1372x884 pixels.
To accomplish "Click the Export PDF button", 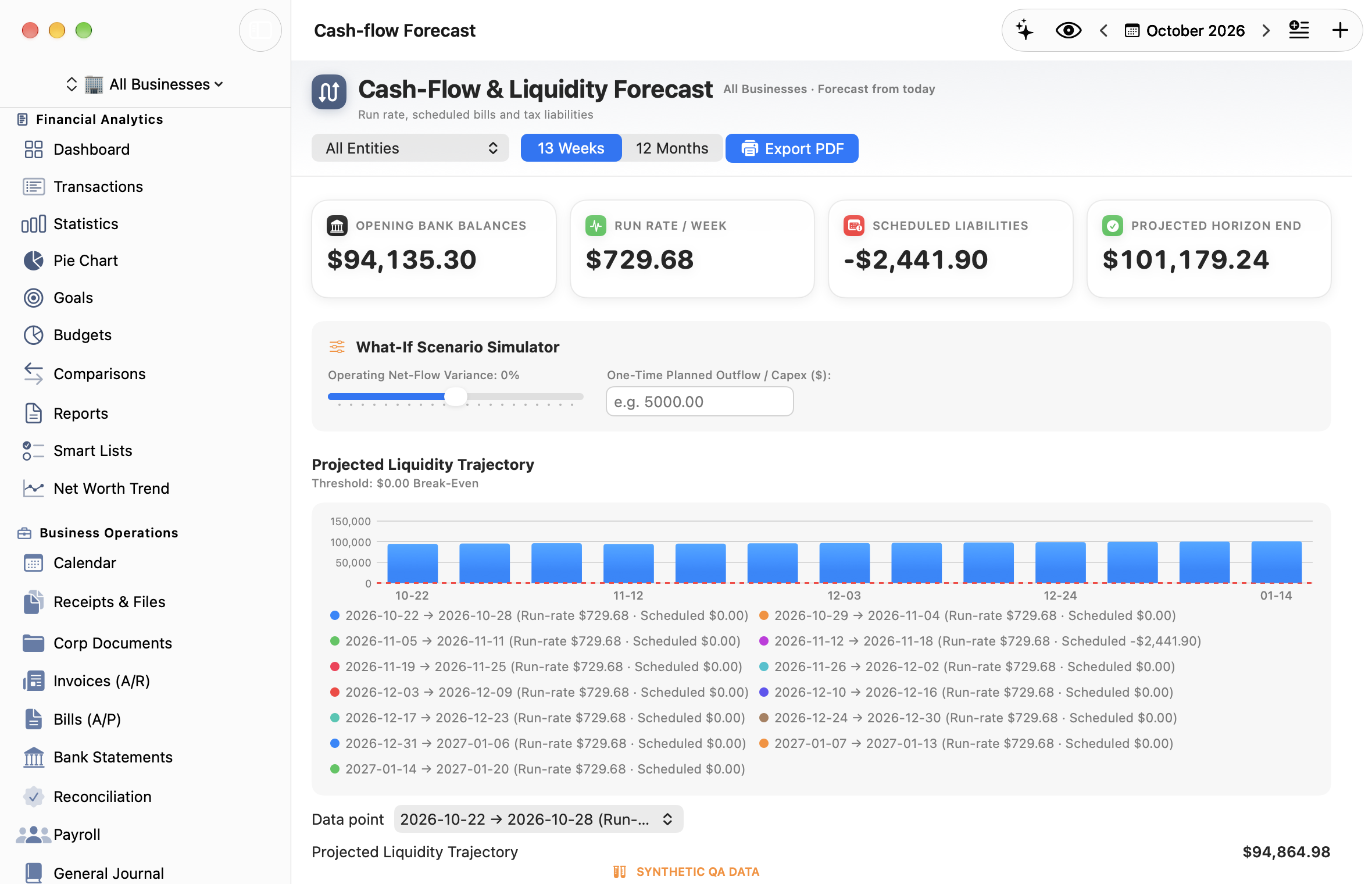I will coord(792,148).
